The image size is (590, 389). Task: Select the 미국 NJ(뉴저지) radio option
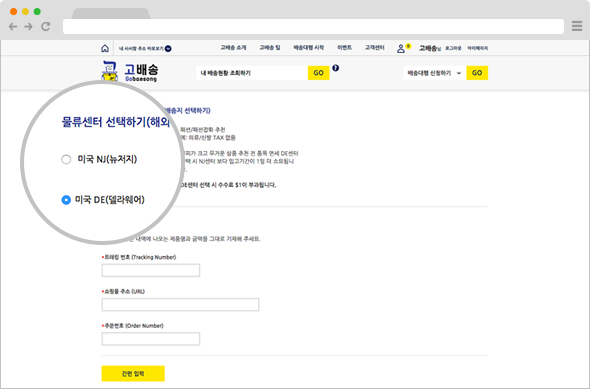click(66, 159)
